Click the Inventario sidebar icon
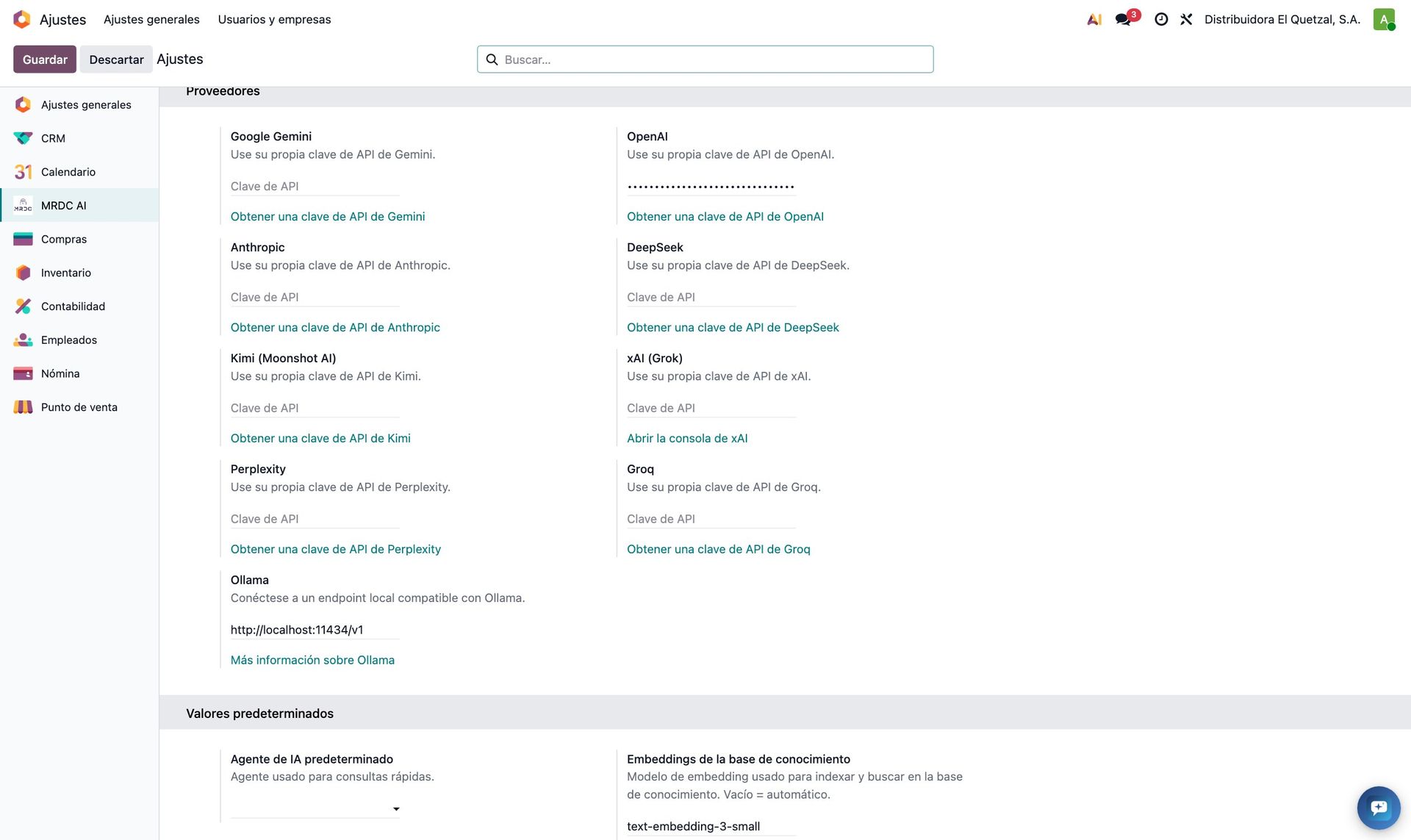The height and width of the screenshot is (840, 1411). pyautogui.click(x=23, y=273)
